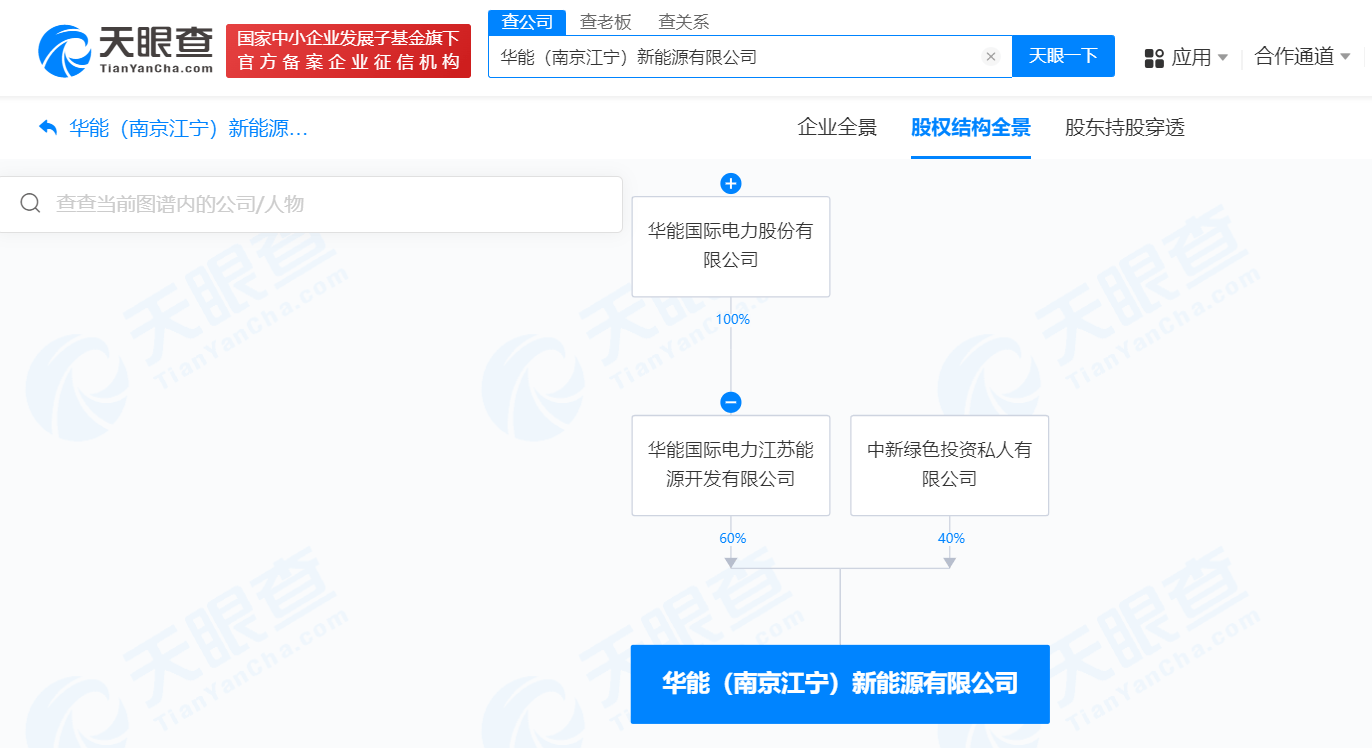Open the 股东持股穿透 view
The height and width of the screenshot is (748, 1372).
tap(1125, 128)
